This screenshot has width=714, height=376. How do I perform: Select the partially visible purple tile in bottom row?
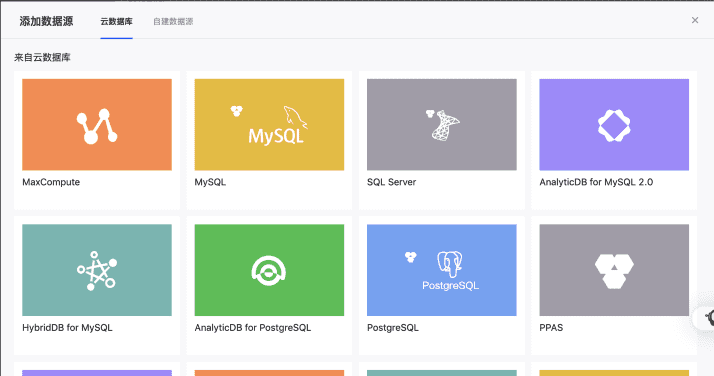click(x=97, y=373)
